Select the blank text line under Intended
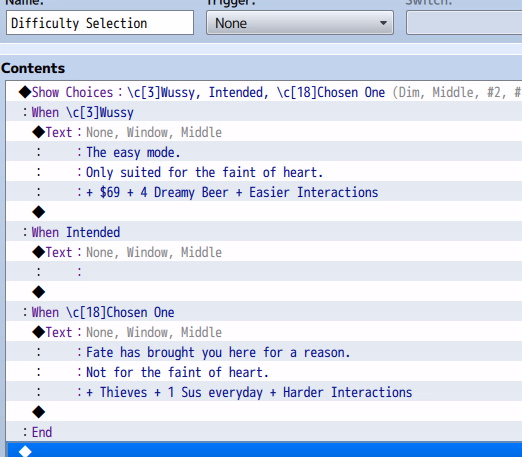522x457 pixels. click(264, 272)
